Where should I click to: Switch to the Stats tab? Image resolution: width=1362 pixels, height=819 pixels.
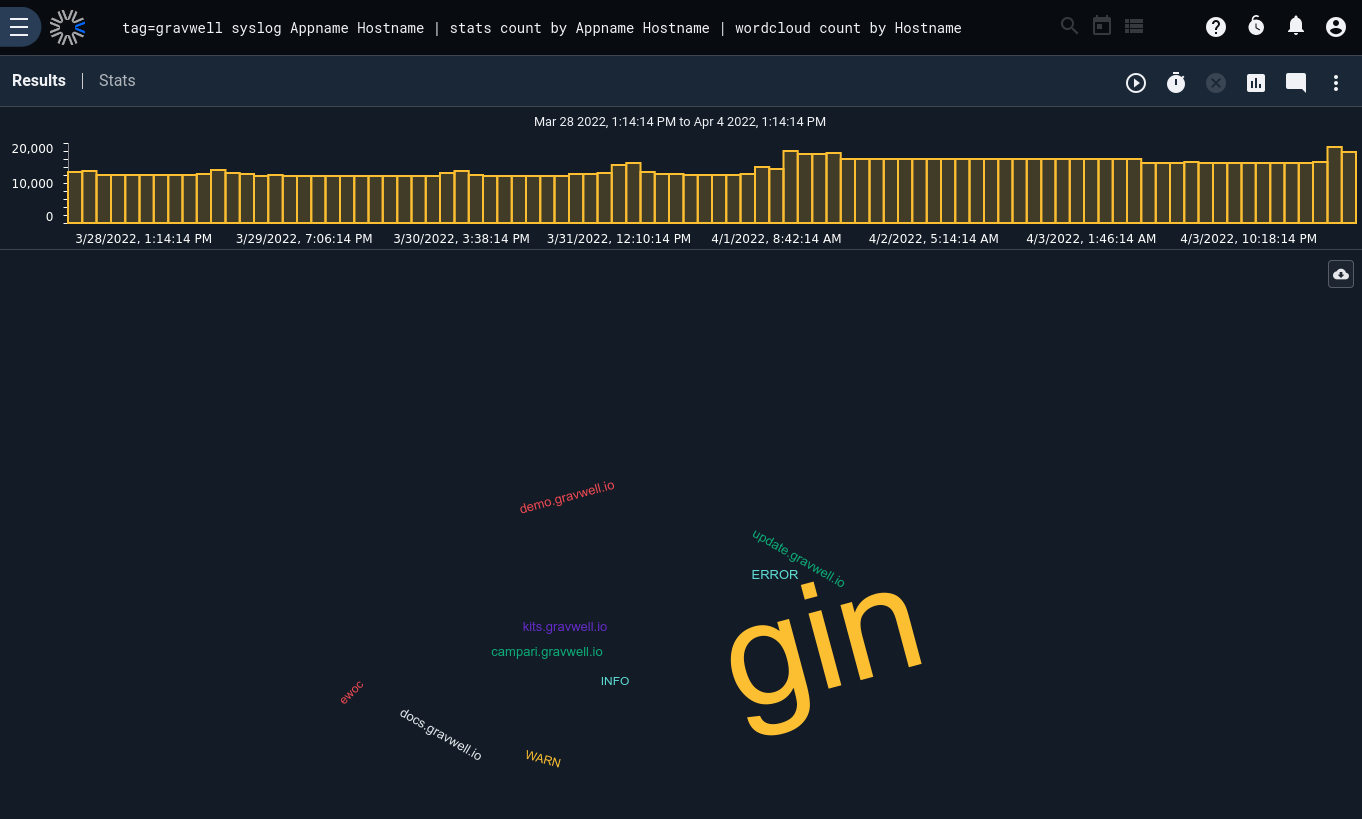coord(117,80)
